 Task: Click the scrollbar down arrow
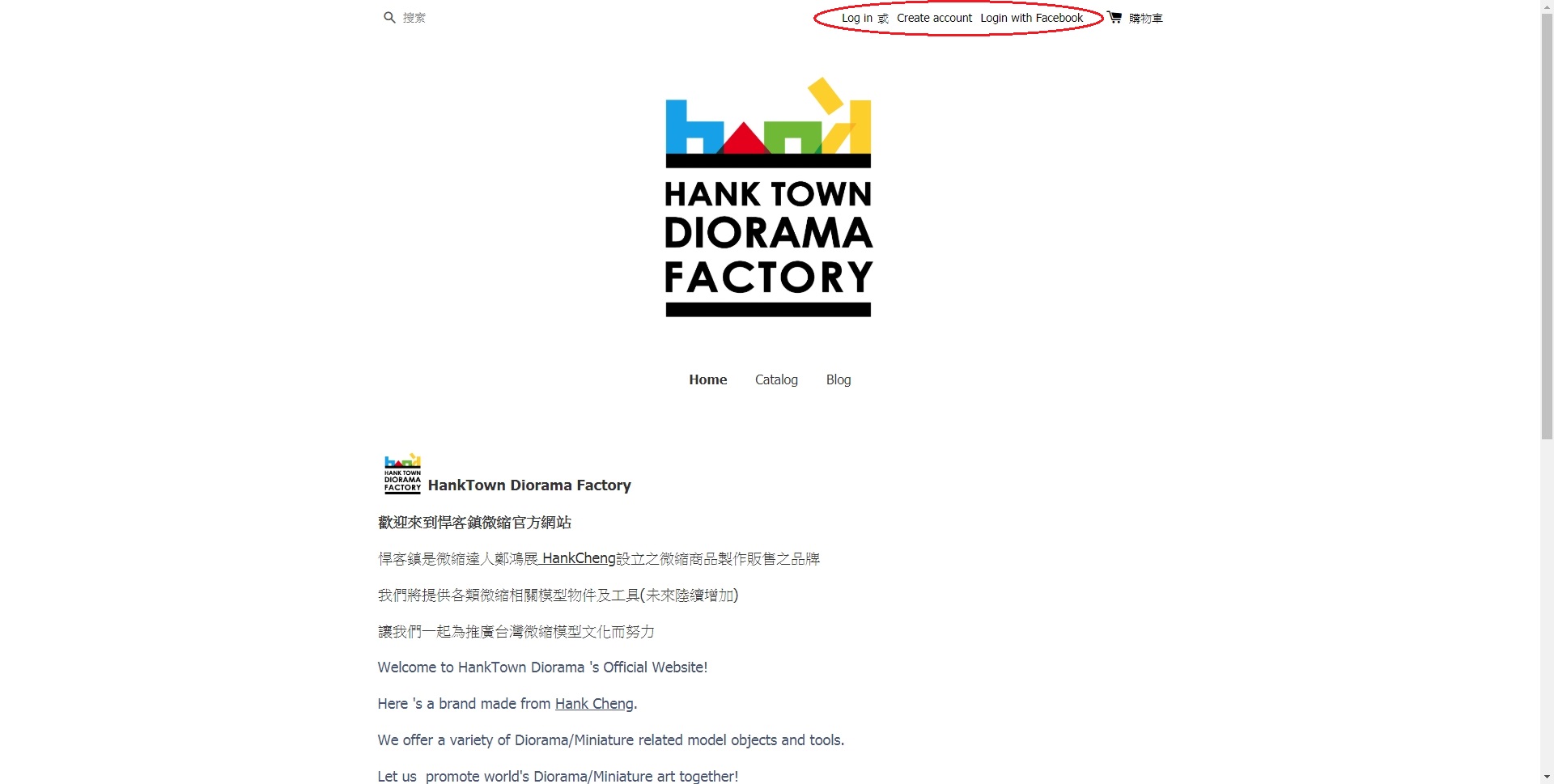point(1547,777)
